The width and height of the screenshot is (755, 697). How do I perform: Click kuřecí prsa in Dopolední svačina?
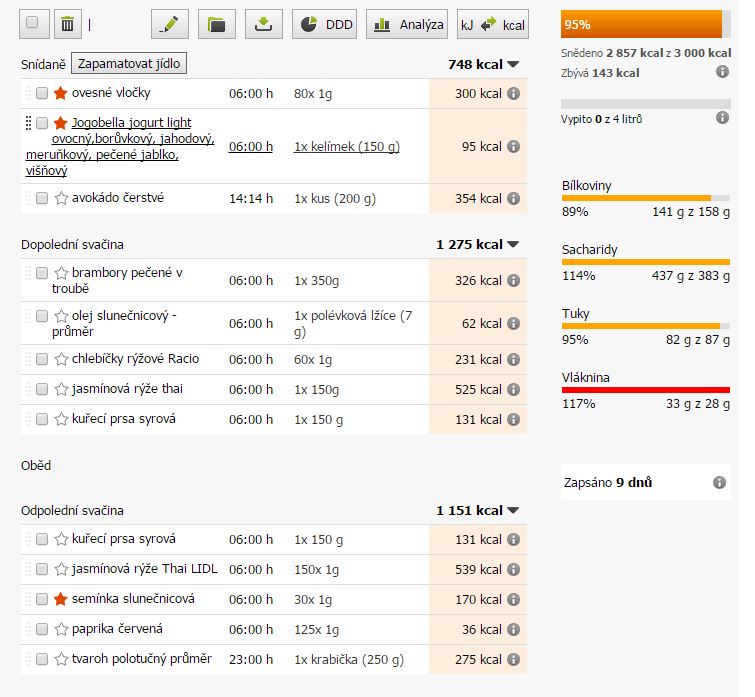click(x=124, y=419)
